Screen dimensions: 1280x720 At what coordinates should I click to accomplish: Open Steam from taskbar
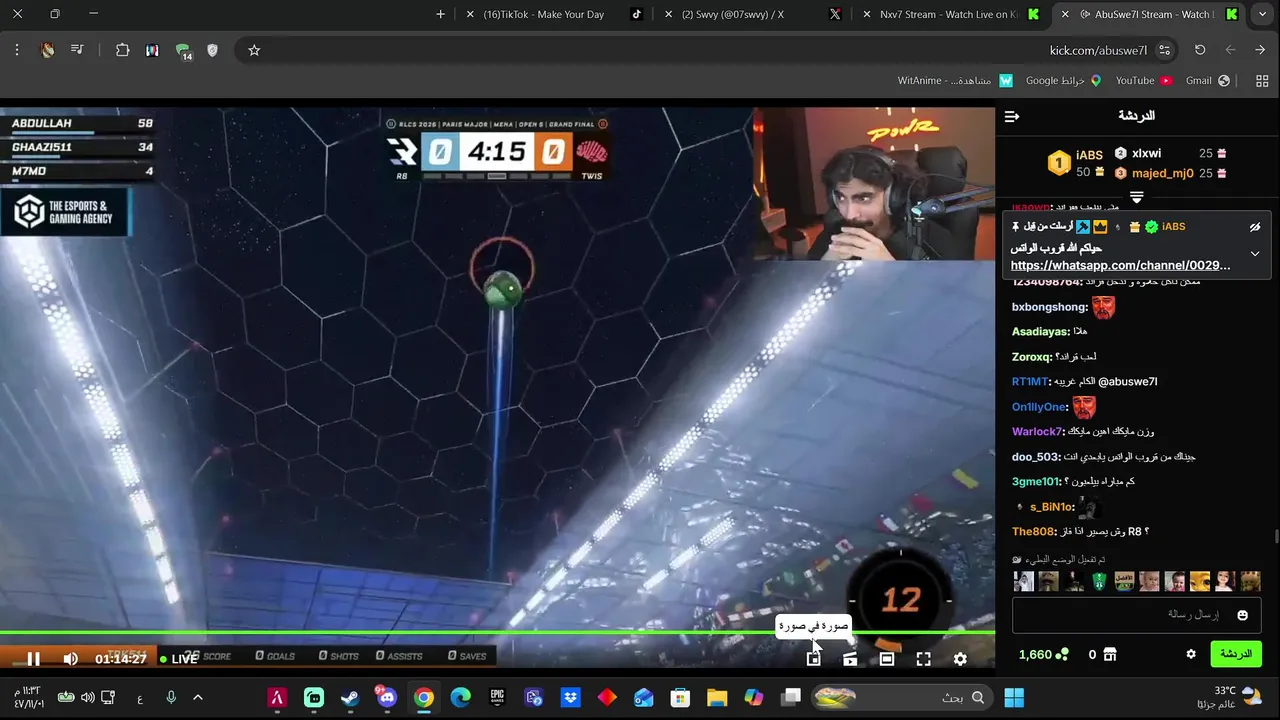[350, 697]
